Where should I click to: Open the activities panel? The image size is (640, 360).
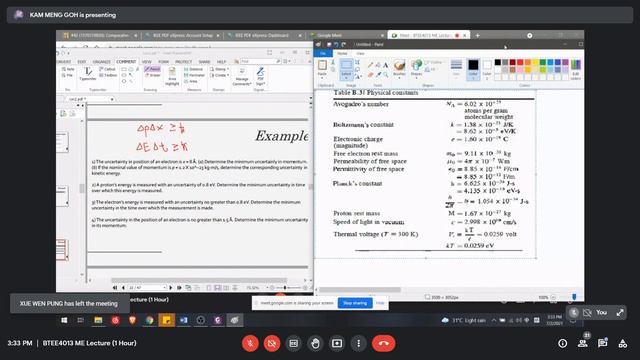tap(622, 343)
